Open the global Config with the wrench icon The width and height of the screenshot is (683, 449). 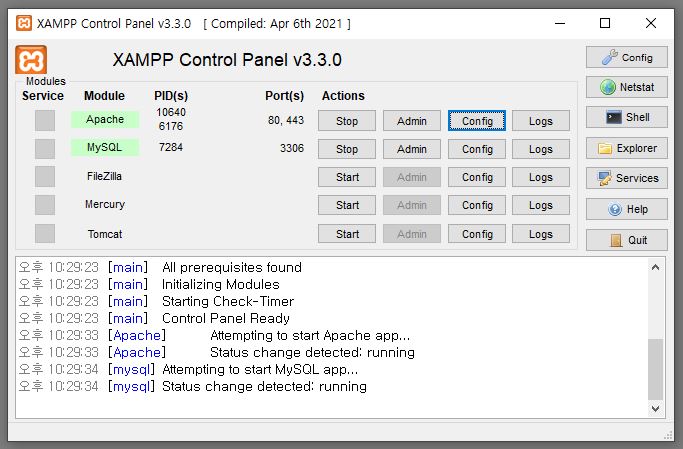626,57
